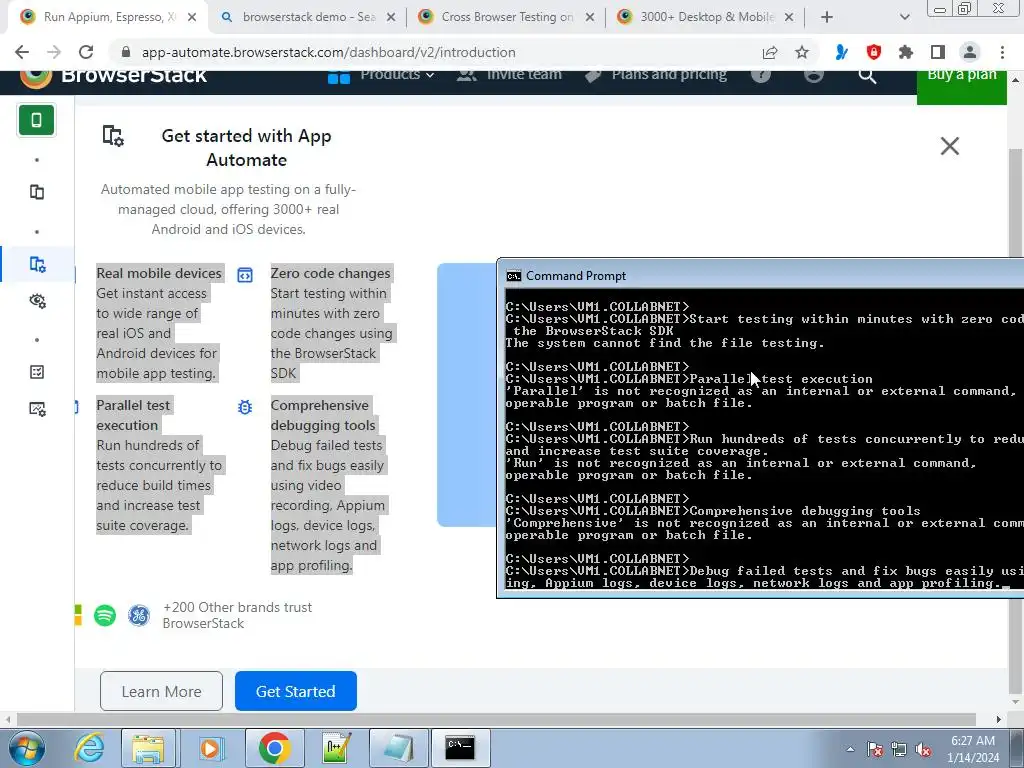Viewport: 1024px width, 768px height.
Task: Go back in browser history
Action: 22,52
